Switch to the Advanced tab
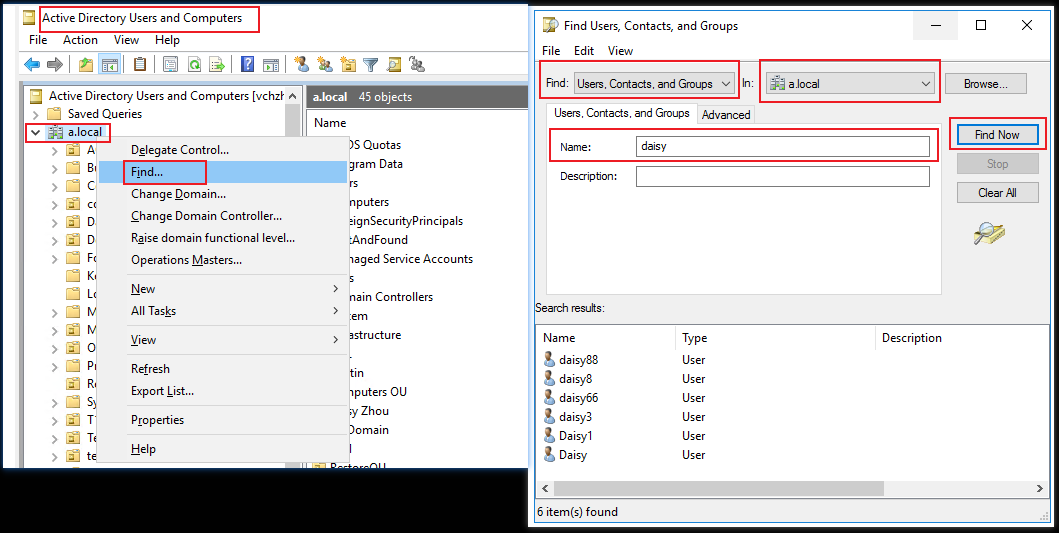1059x533 pixels. pos(726,115)
